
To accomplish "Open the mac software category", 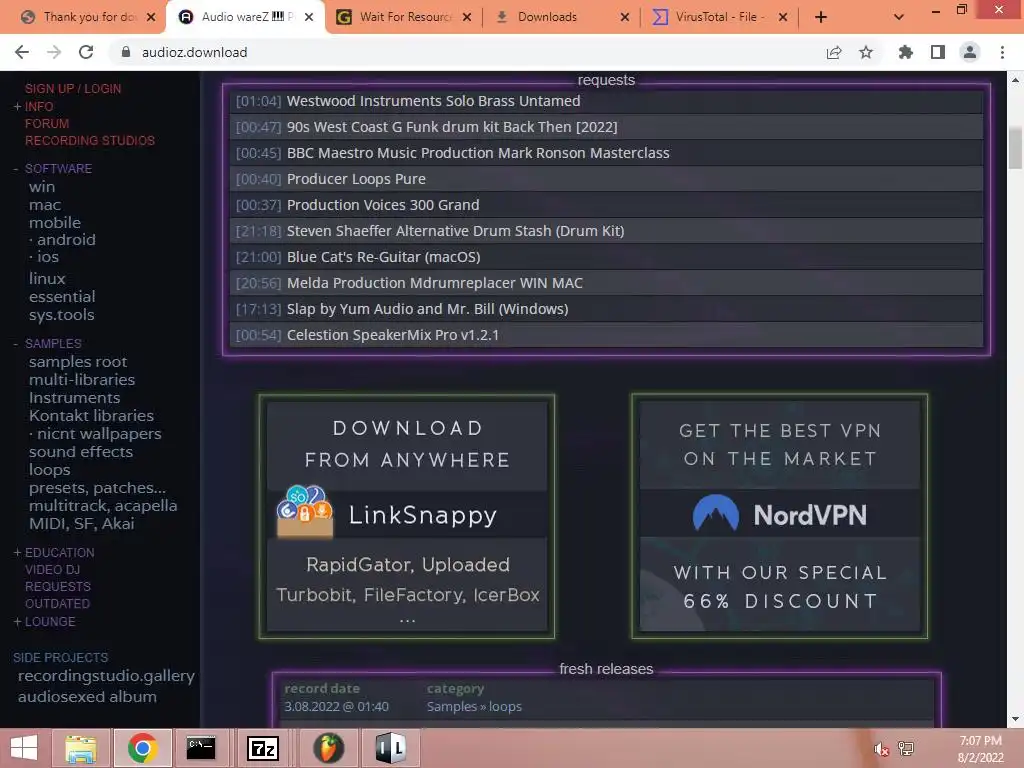I will 45,205.
